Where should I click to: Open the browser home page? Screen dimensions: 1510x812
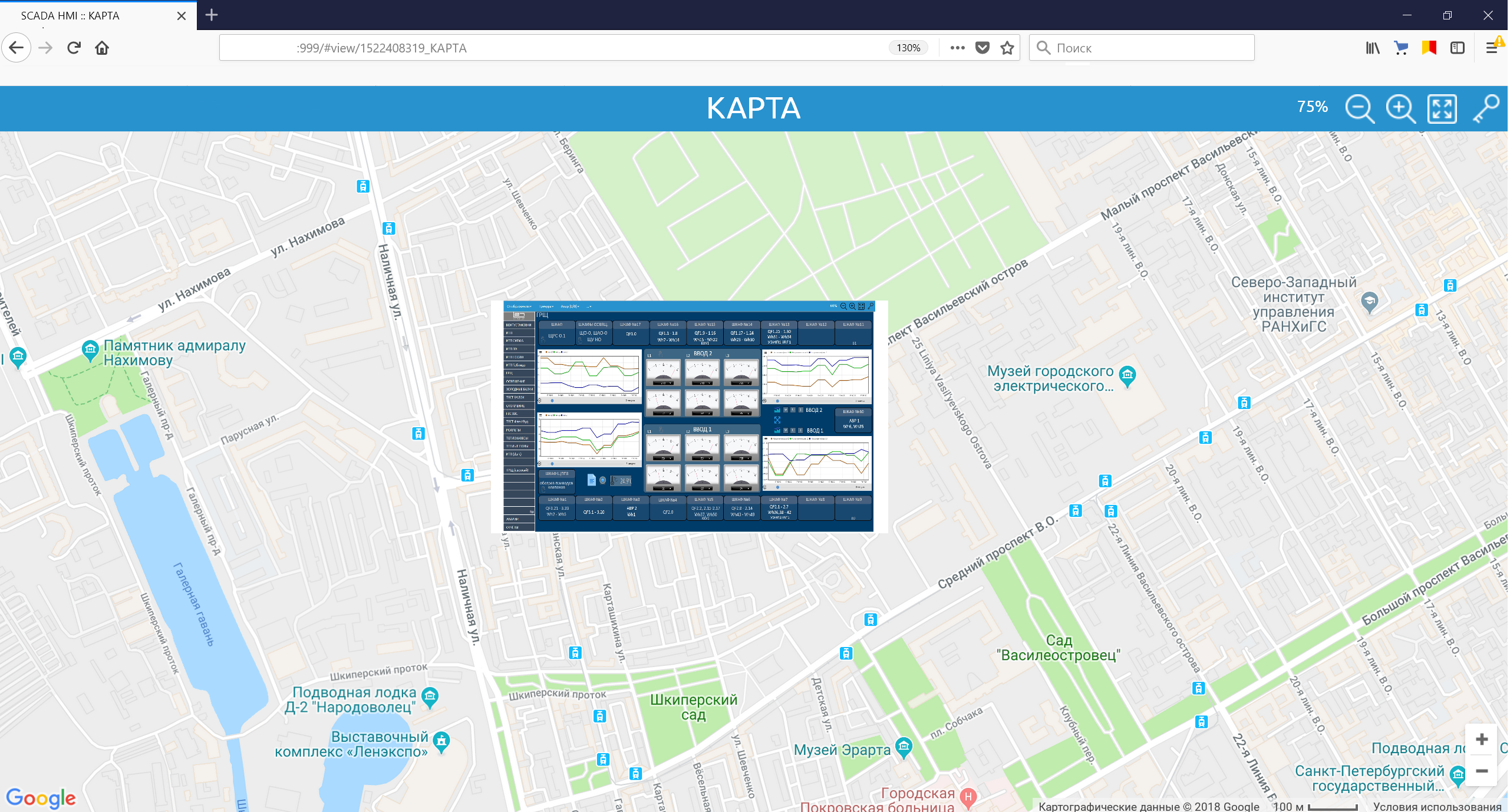(x=102, y=48)
